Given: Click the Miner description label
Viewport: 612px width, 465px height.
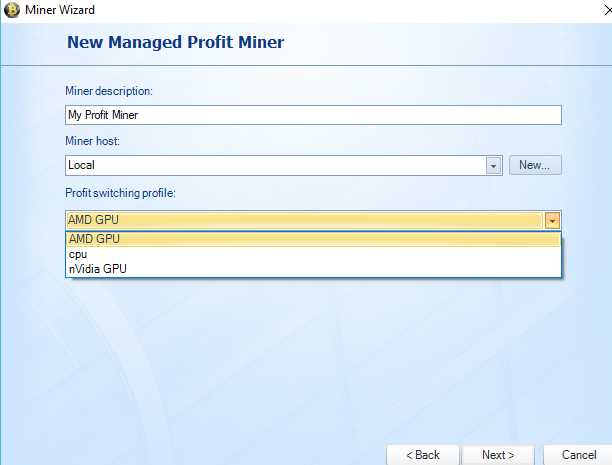Looking at the screenshot, I should 109,91.
